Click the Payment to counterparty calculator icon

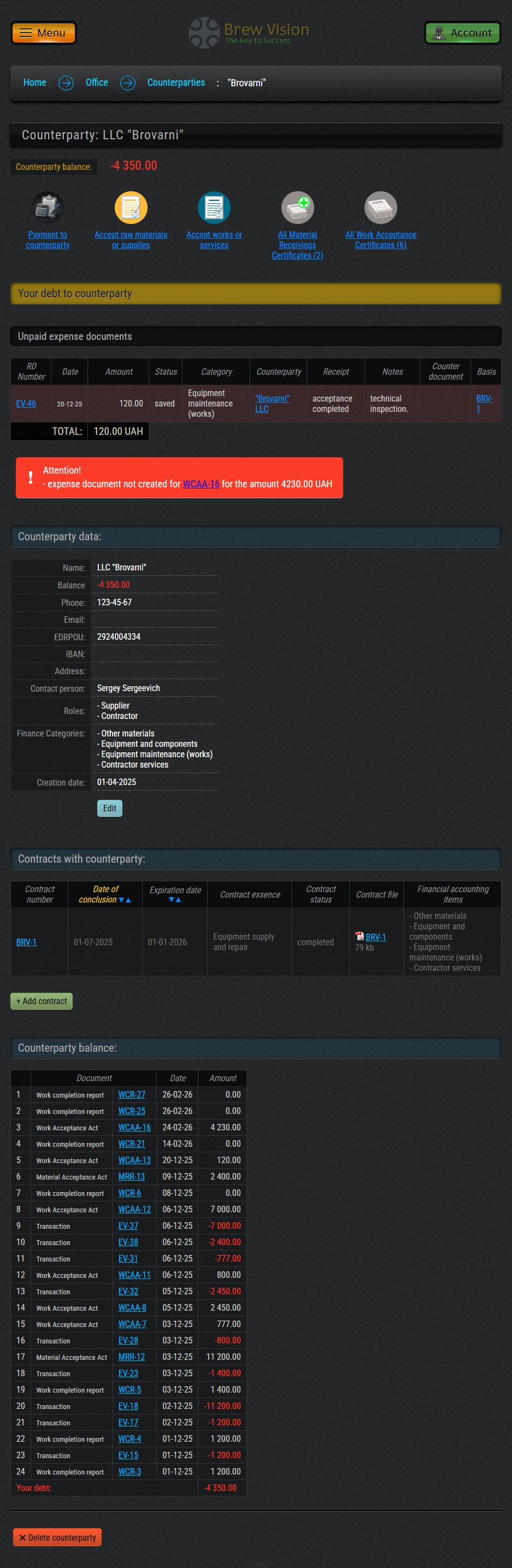(x=48, y=208)
